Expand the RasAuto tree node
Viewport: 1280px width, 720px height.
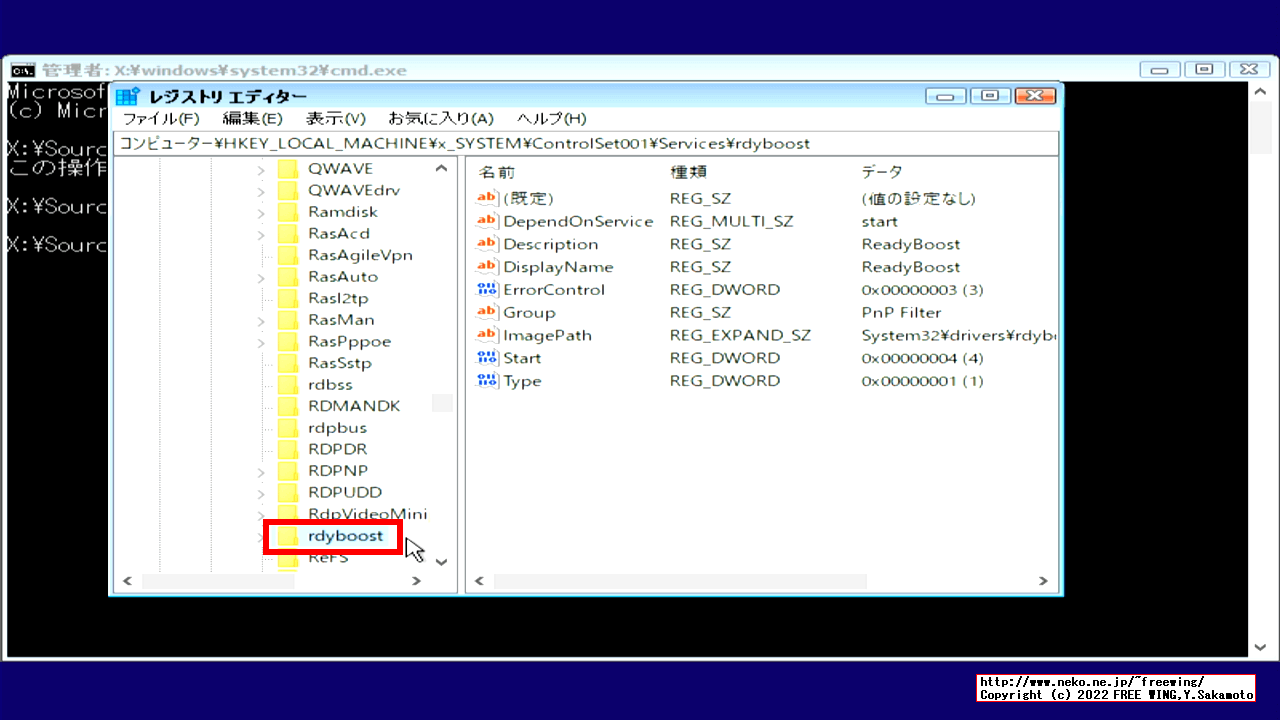(260, 276)
